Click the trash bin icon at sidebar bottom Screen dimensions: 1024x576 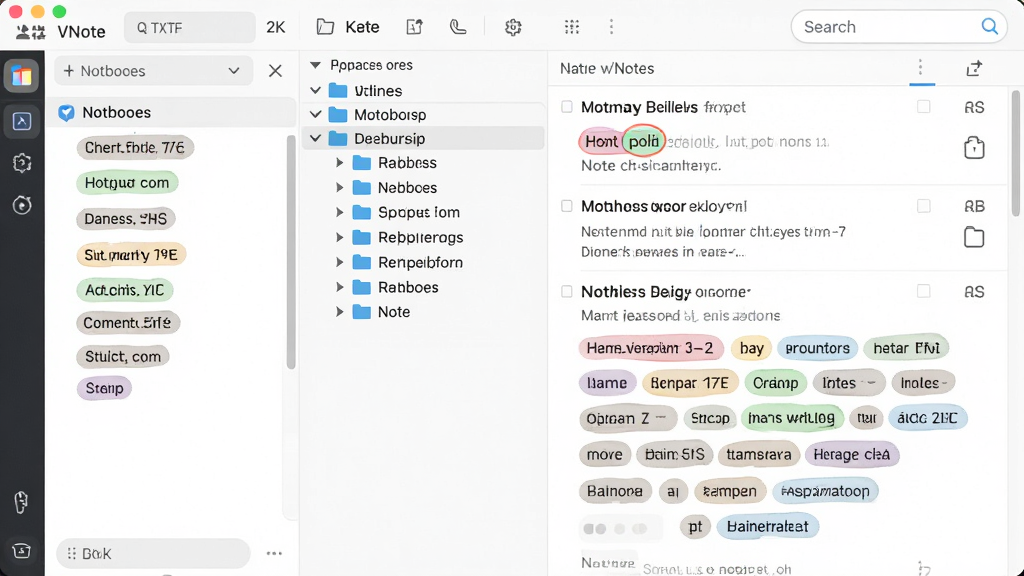point(22,551)
